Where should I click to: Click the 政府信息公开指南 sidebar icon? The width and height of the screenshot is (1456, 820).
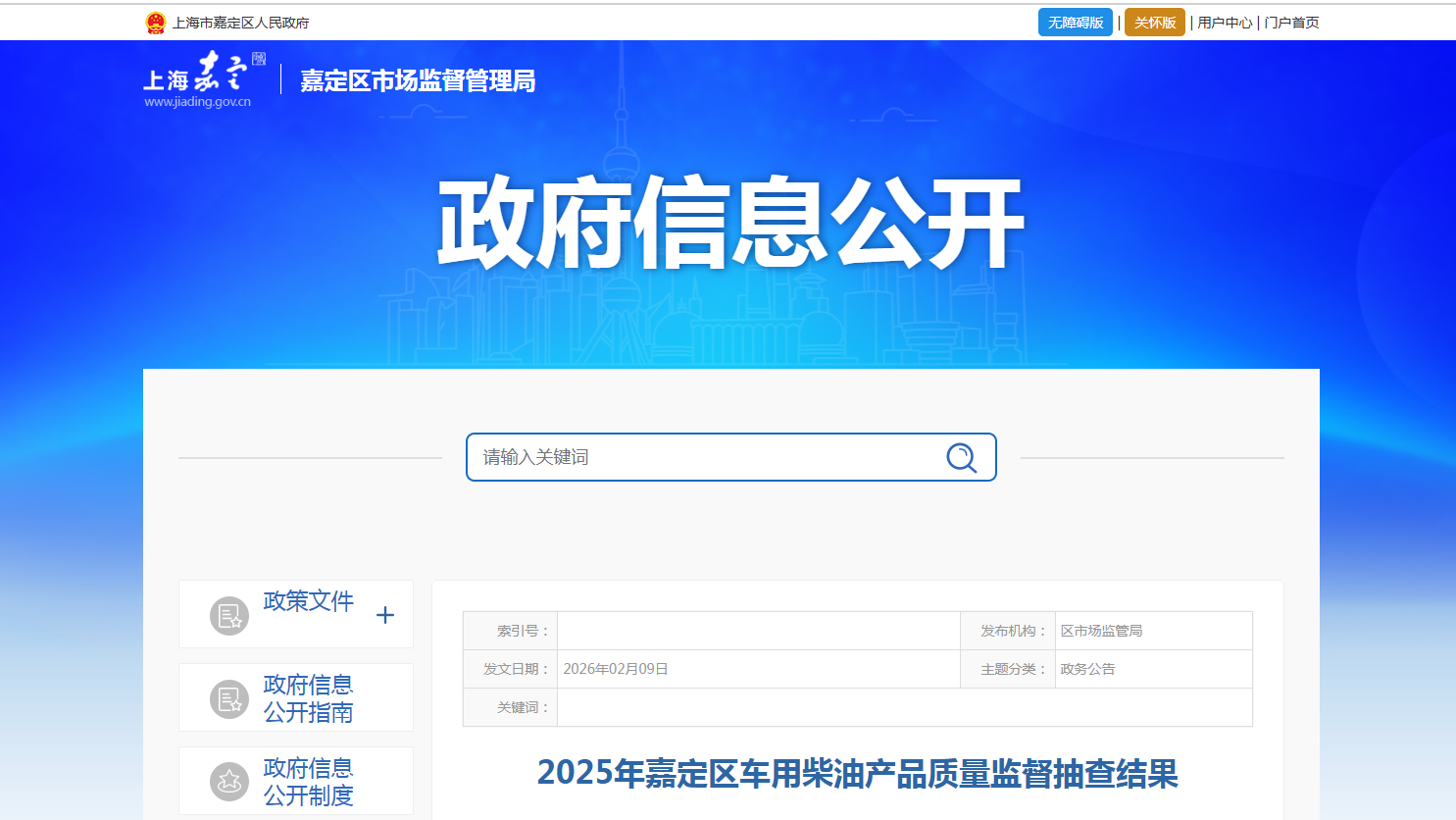229,699
